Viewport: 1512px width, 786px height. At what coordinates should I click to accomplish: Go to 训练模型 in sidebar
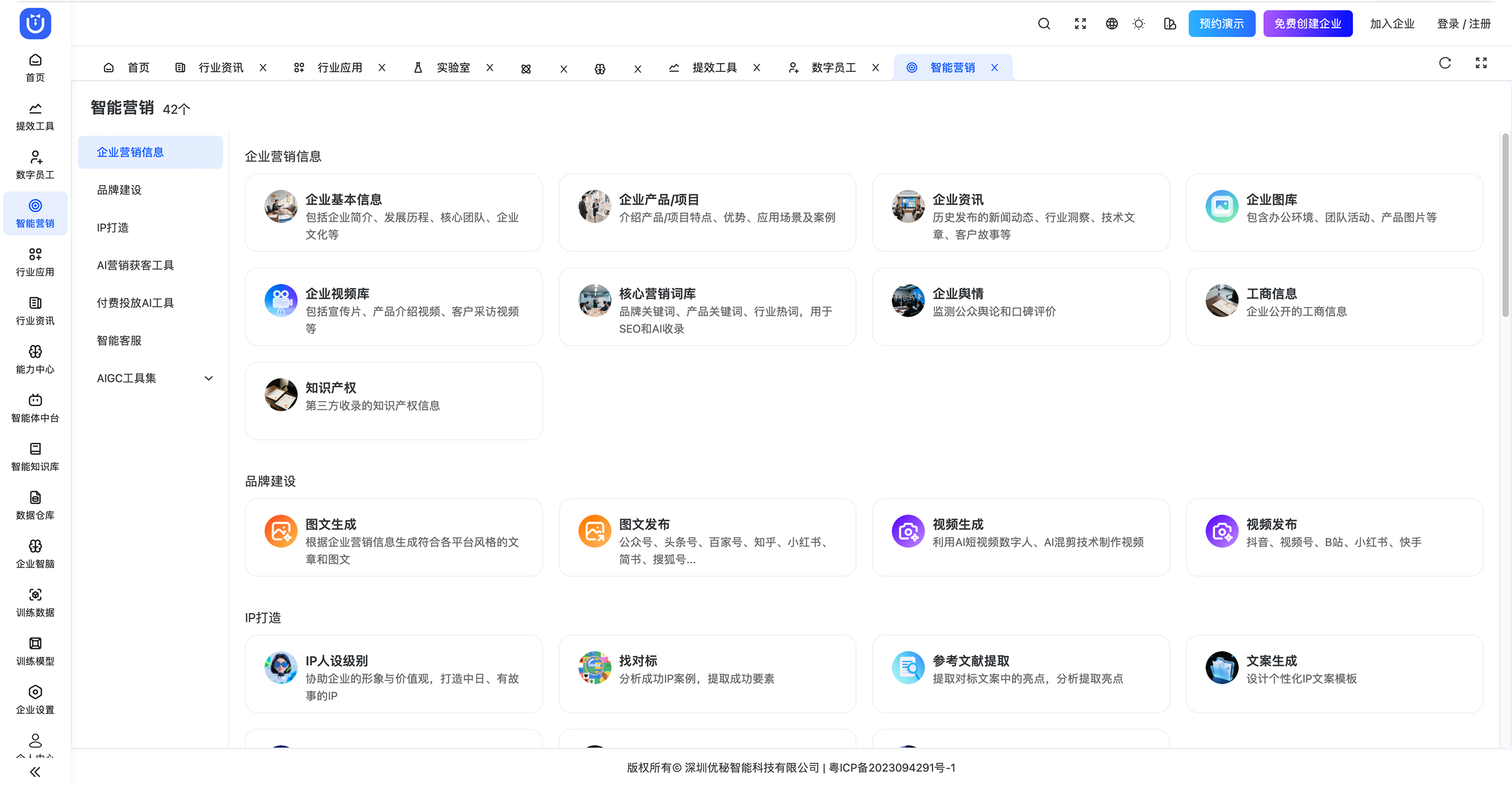pos(35,651)
